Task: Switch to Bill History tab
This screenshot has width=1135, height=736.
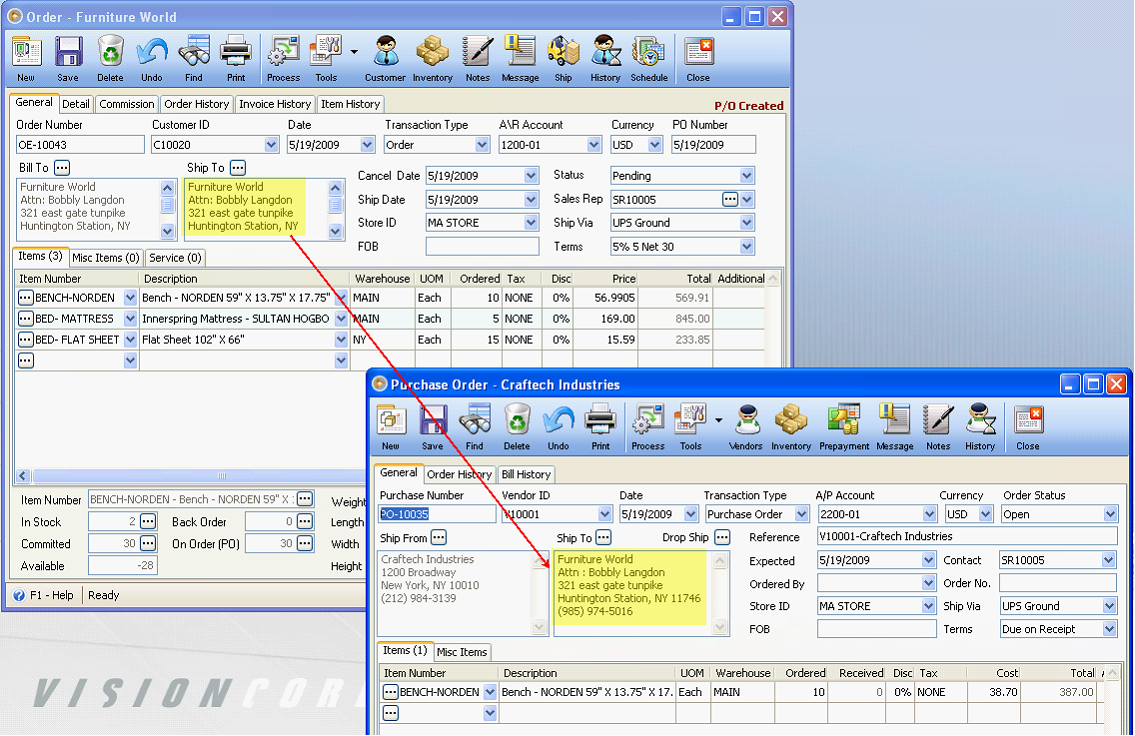Action: 526,475
